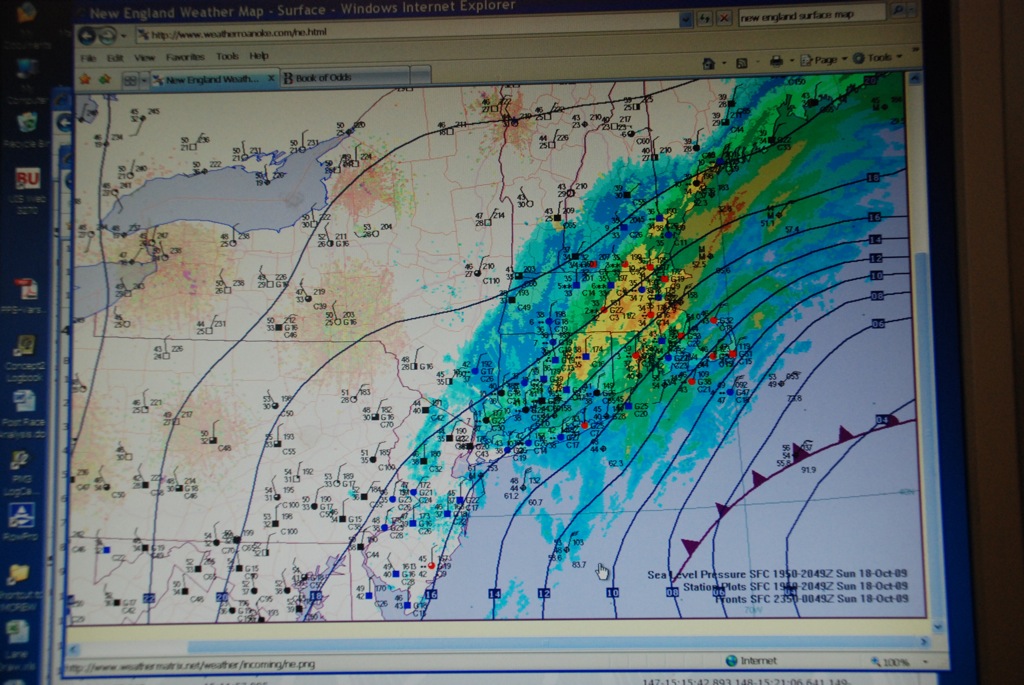This screenshot has height=685, width=1024.
Task: Expand the address bar history dropdown
Action: point(685,19)
